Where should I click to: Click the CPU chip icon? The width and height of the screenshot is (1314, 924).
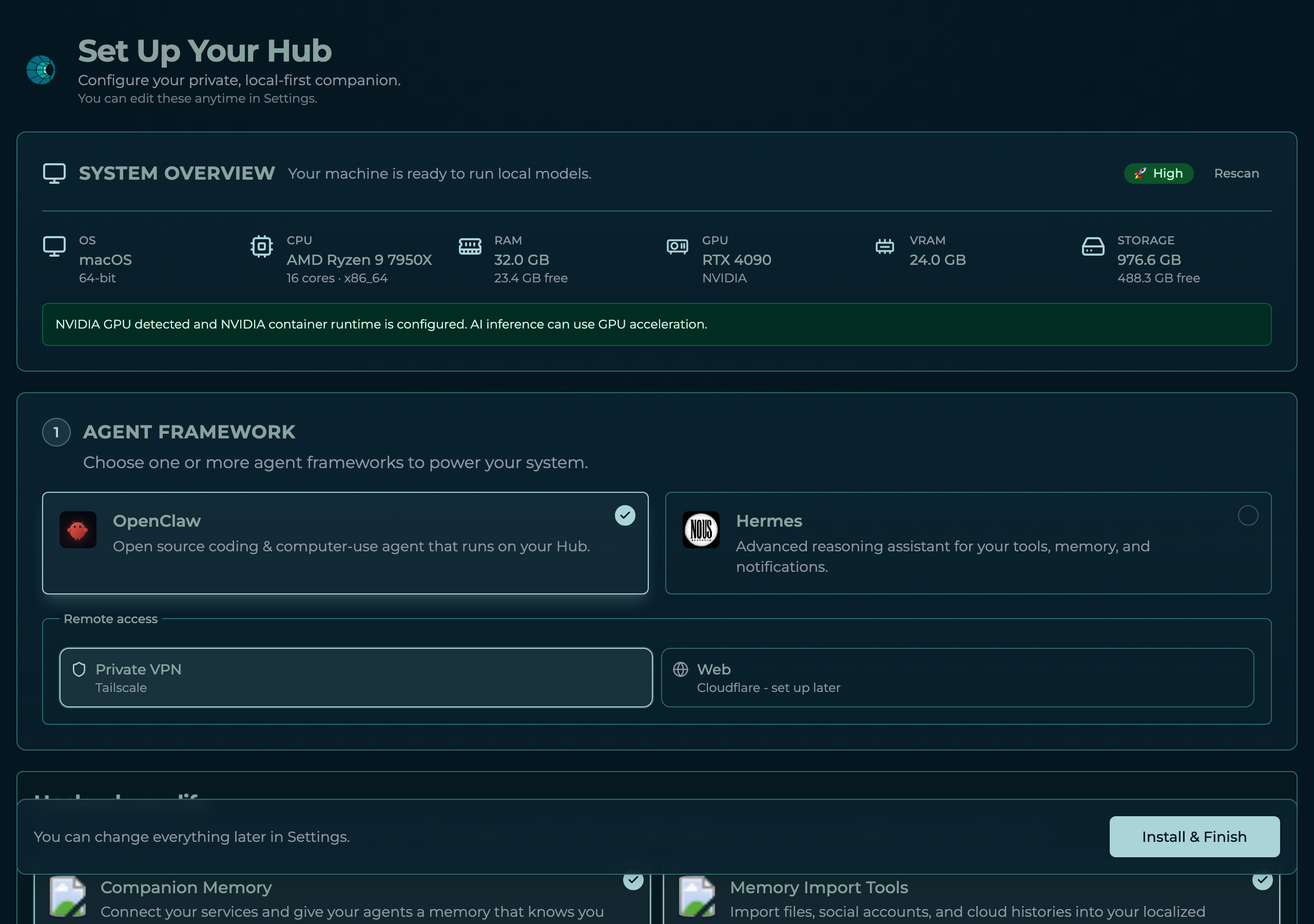tap(262, 246)
